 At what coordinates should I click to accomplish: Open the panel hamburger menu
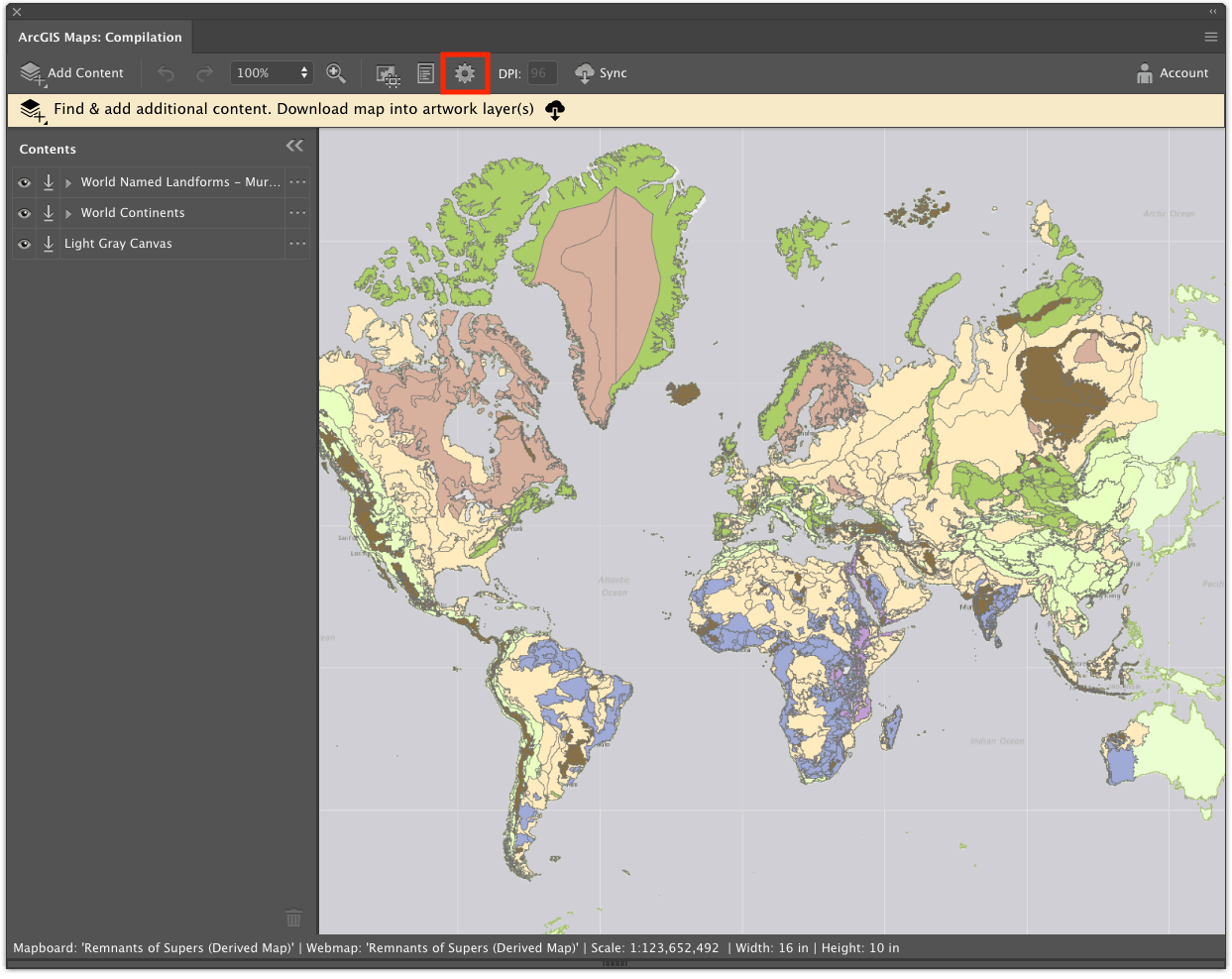pos(1210,38)
